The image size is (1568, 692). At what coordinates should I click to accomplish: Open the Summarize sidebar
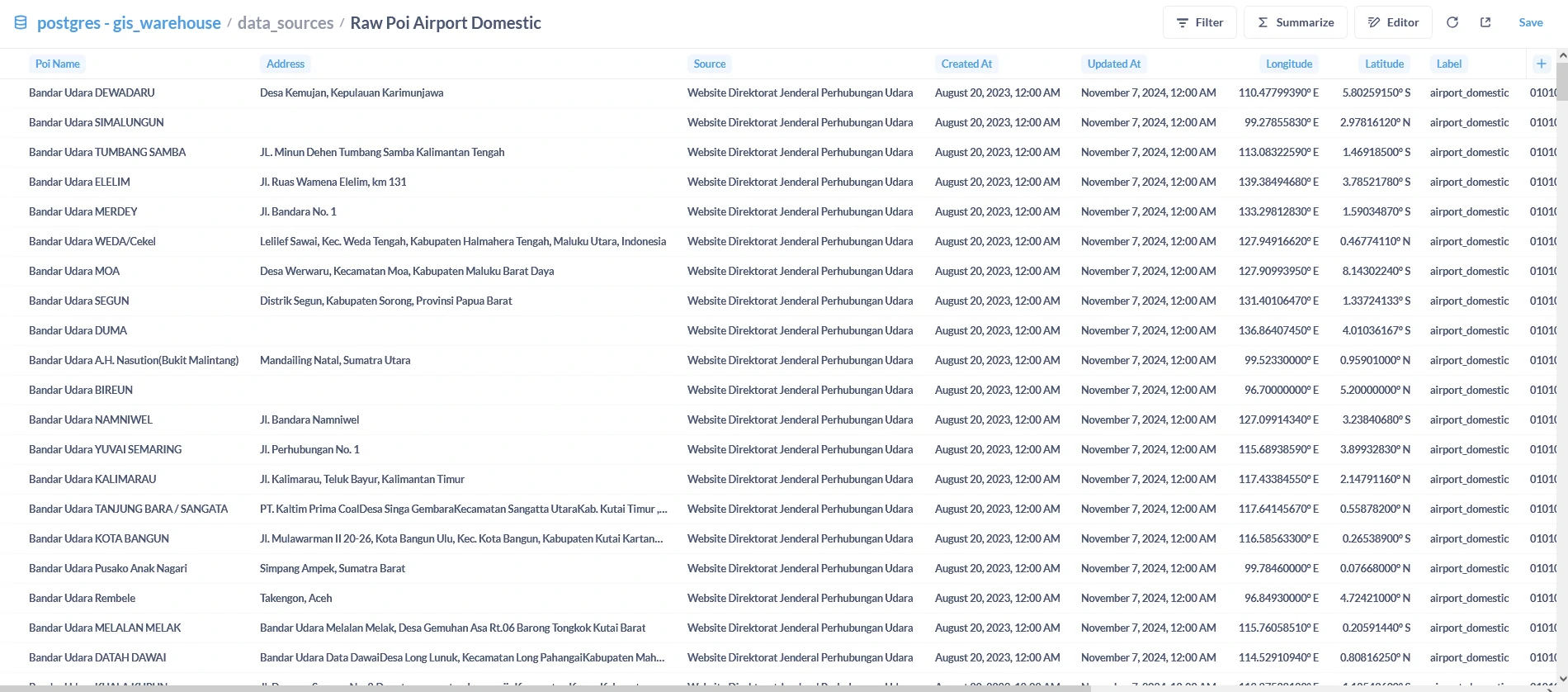click(1295, 22)
